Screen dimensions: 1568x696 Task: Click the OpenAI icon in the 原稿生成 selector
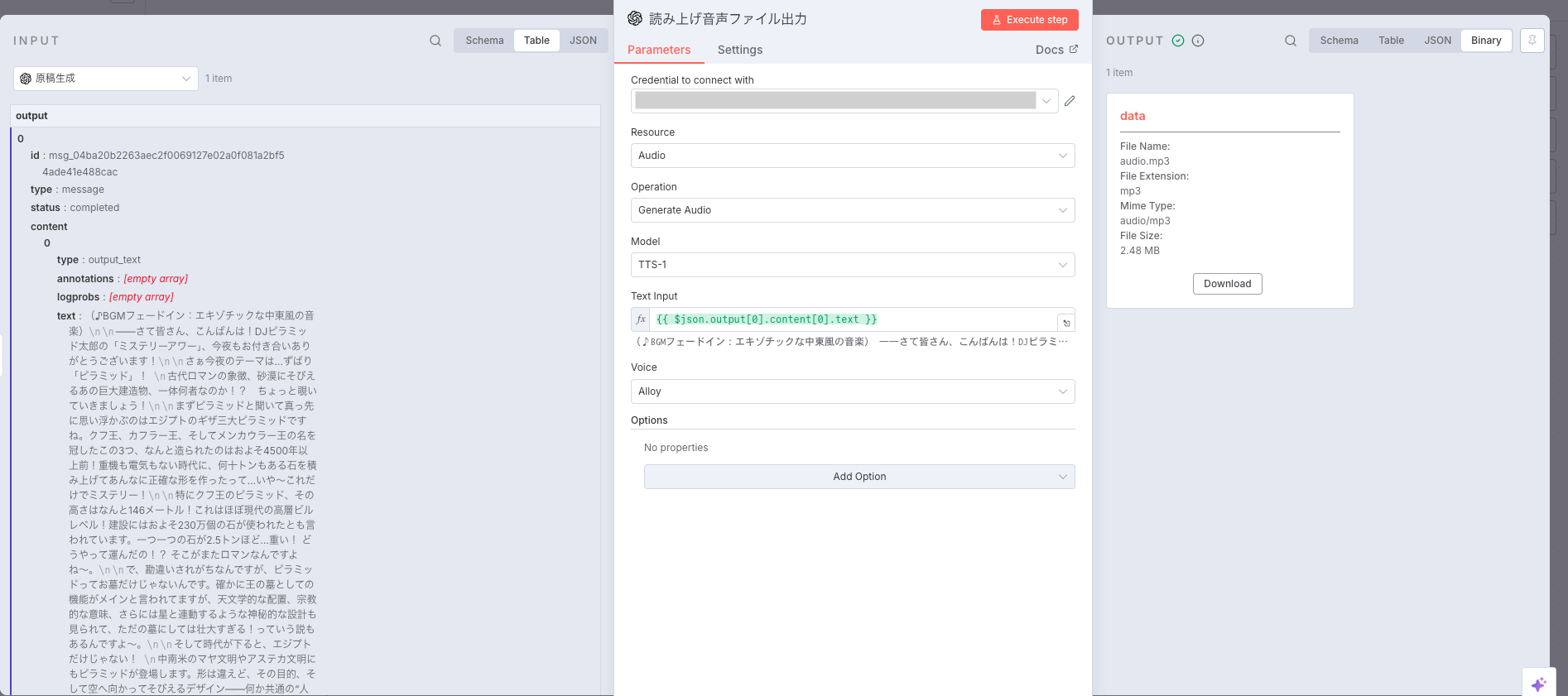click(x=26, y=79)
